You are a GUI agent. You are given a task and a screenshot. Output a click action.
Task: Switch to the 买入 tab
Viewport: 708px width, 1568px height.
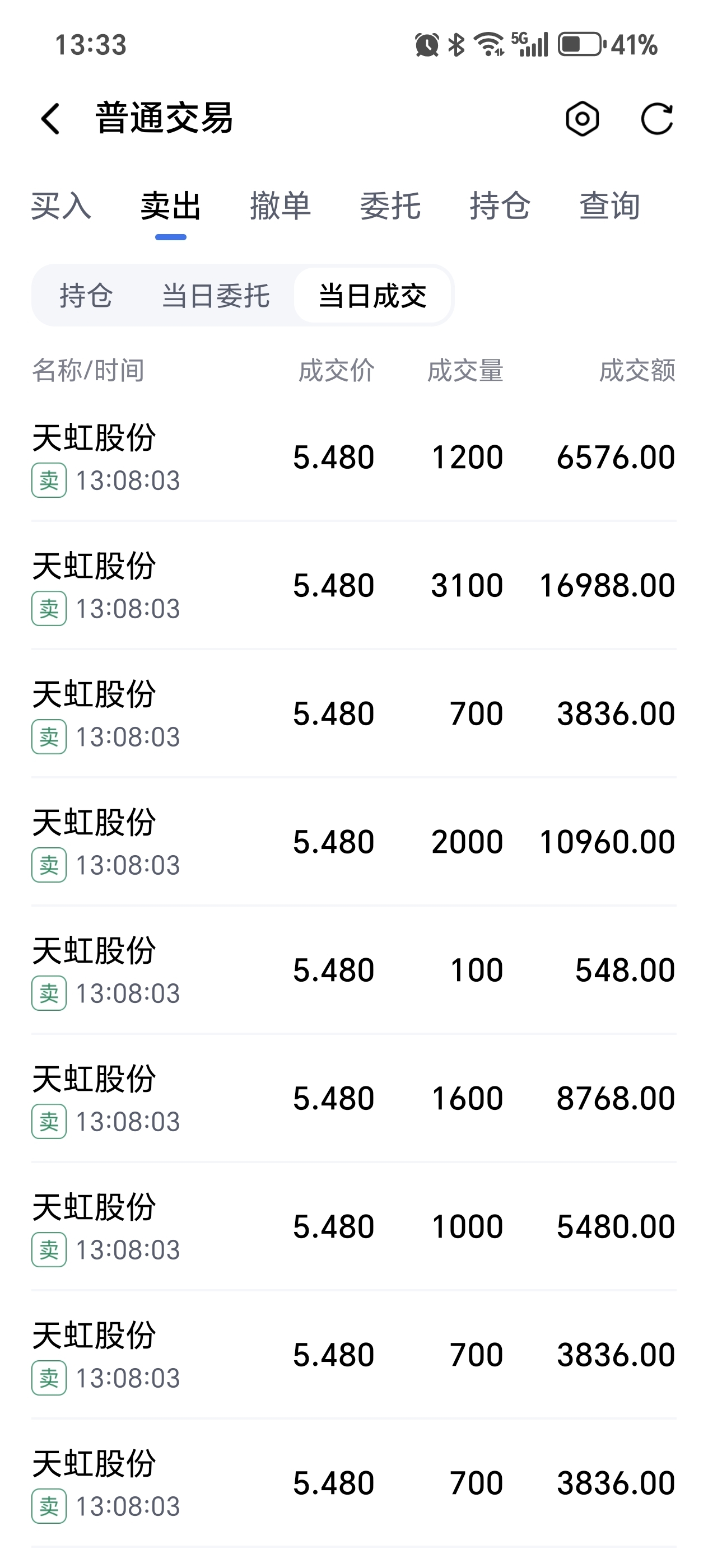[x=62, y=206]
